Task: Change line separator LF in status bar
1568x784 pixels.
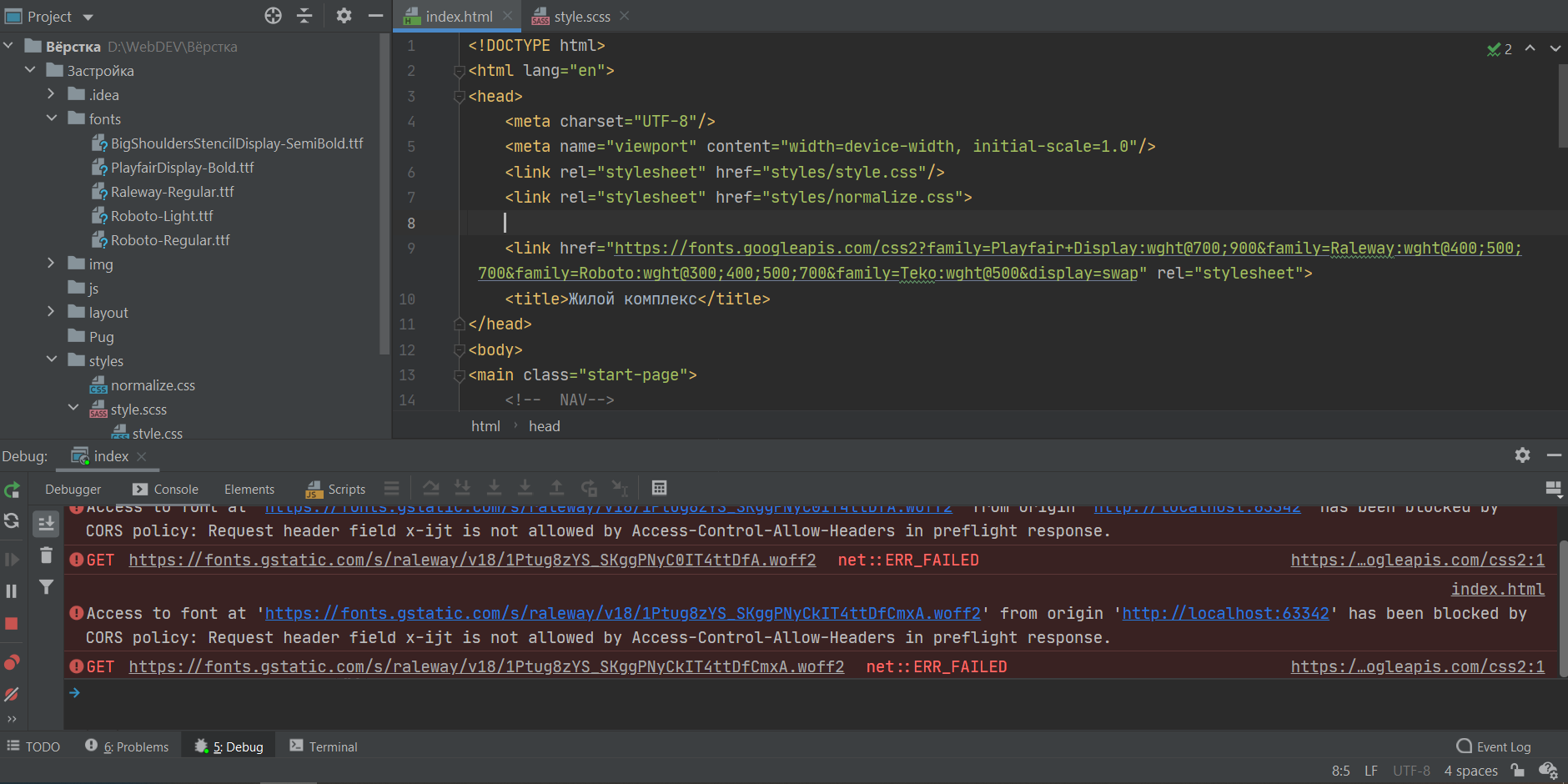Action: (1371, 771)
